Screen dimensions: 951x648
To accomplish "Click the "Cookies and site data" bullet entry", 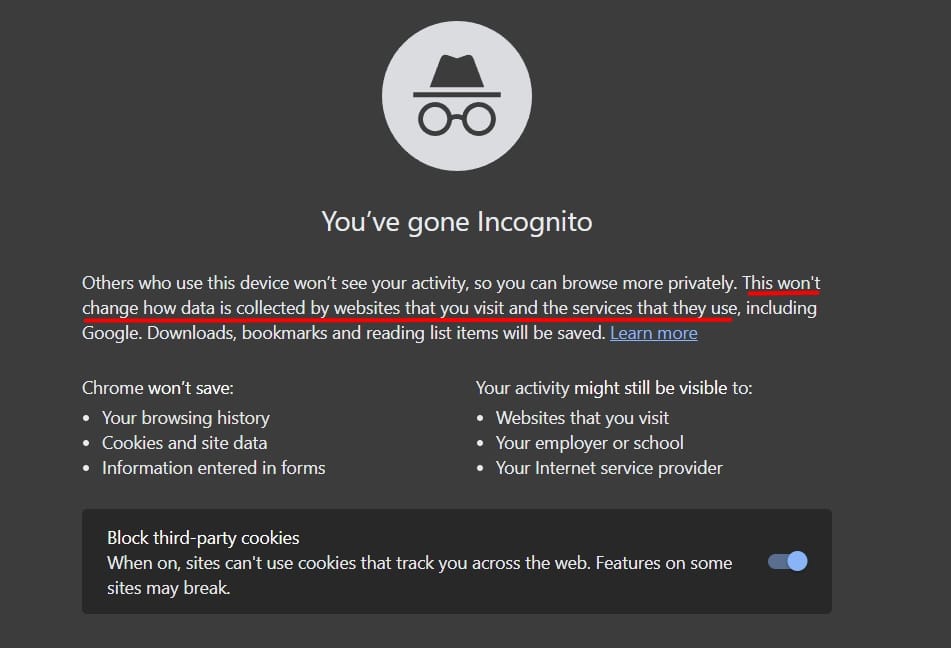I will tap(185, 442).
